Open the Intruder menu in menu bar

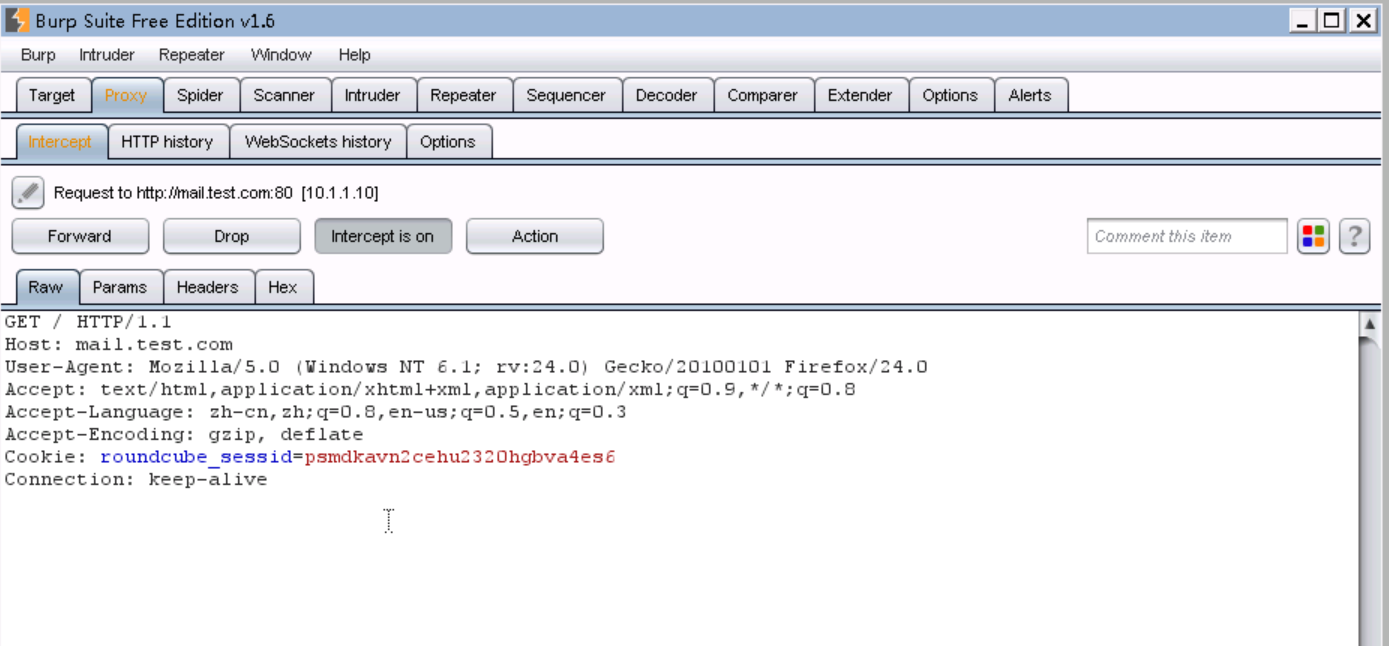107,55
